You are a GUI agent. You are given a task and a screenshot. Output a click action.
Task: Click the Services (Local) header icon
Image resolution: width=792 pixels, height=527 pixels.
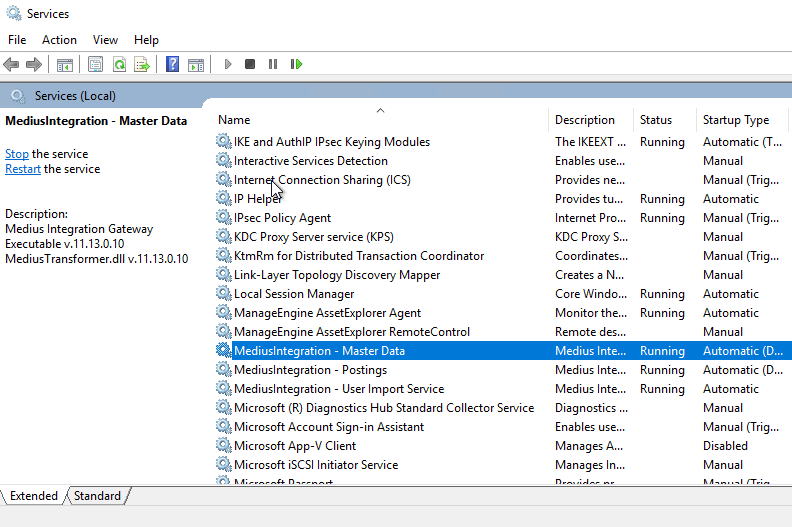pos(18,95)
